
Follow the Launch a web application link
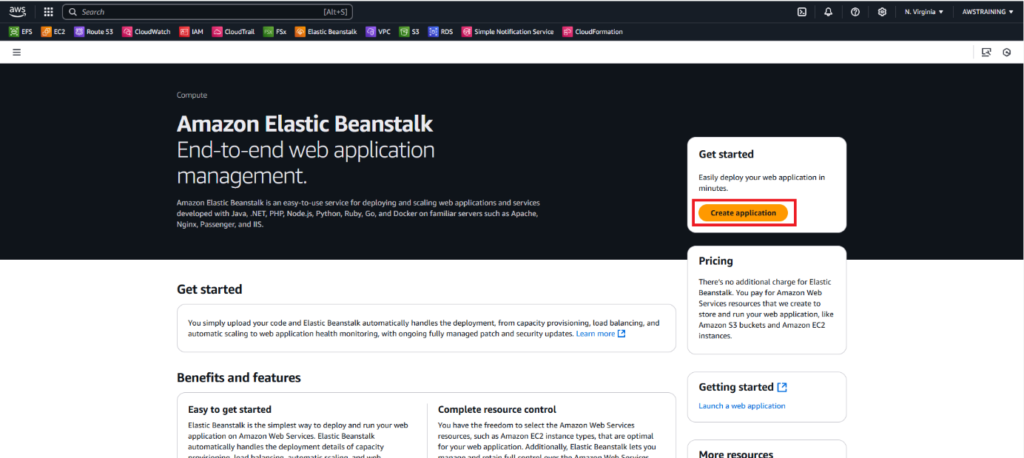[741, 406]
